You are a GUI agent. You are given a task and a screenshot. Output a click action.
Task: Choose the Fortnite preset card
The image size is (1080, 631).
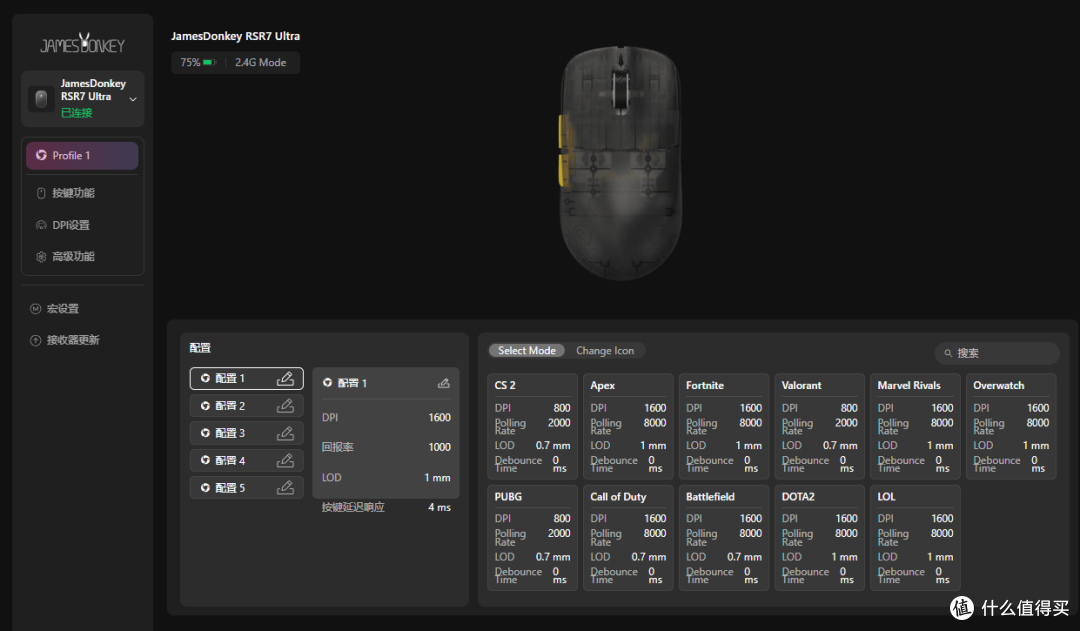pos(724,426)
